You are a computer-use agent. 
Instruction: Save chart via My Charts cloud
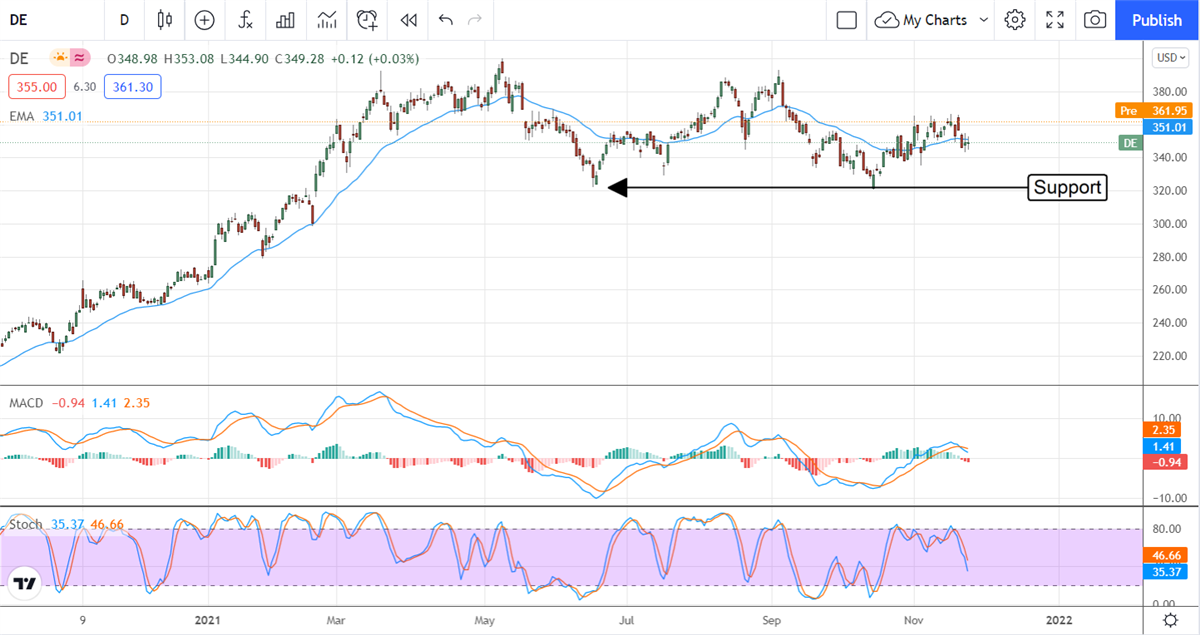tap(920, 20)
